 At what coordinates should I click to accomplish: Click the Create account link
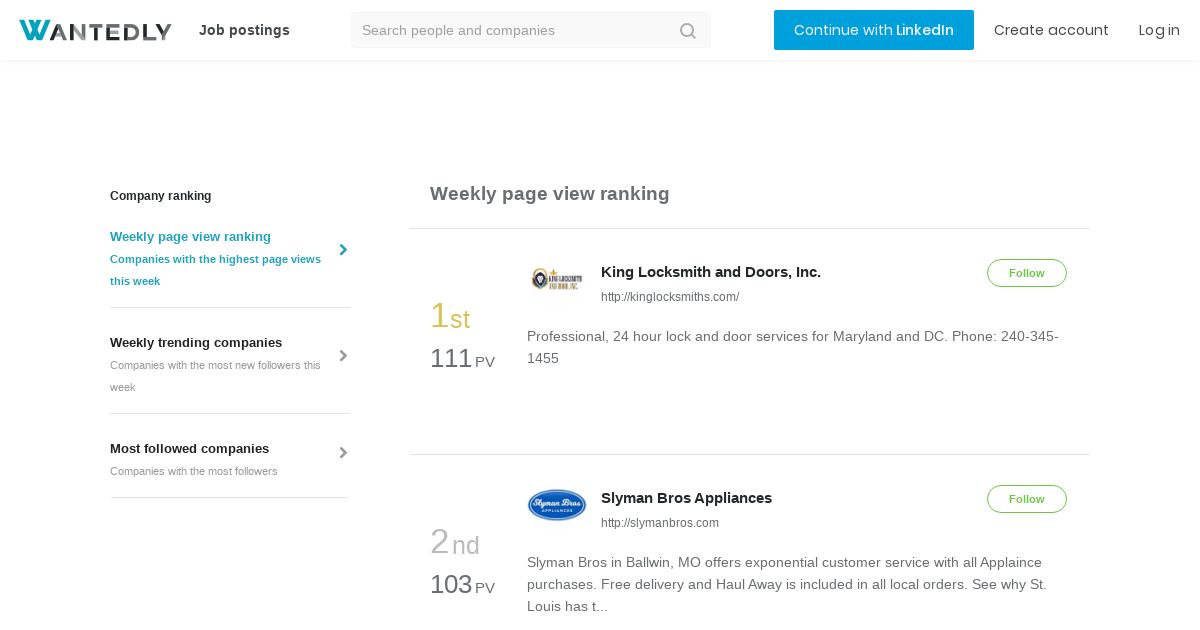[1051, 30]
